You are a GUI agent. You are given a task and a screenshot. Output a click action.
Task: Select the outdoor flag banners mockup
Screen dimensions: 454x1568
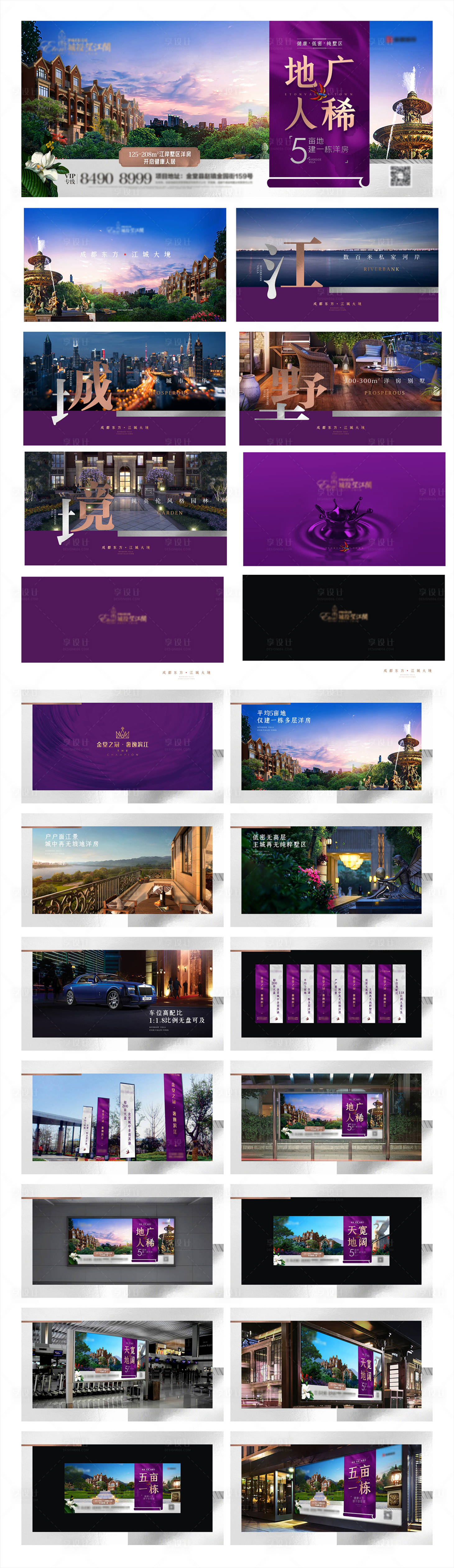click(123, 1117)
